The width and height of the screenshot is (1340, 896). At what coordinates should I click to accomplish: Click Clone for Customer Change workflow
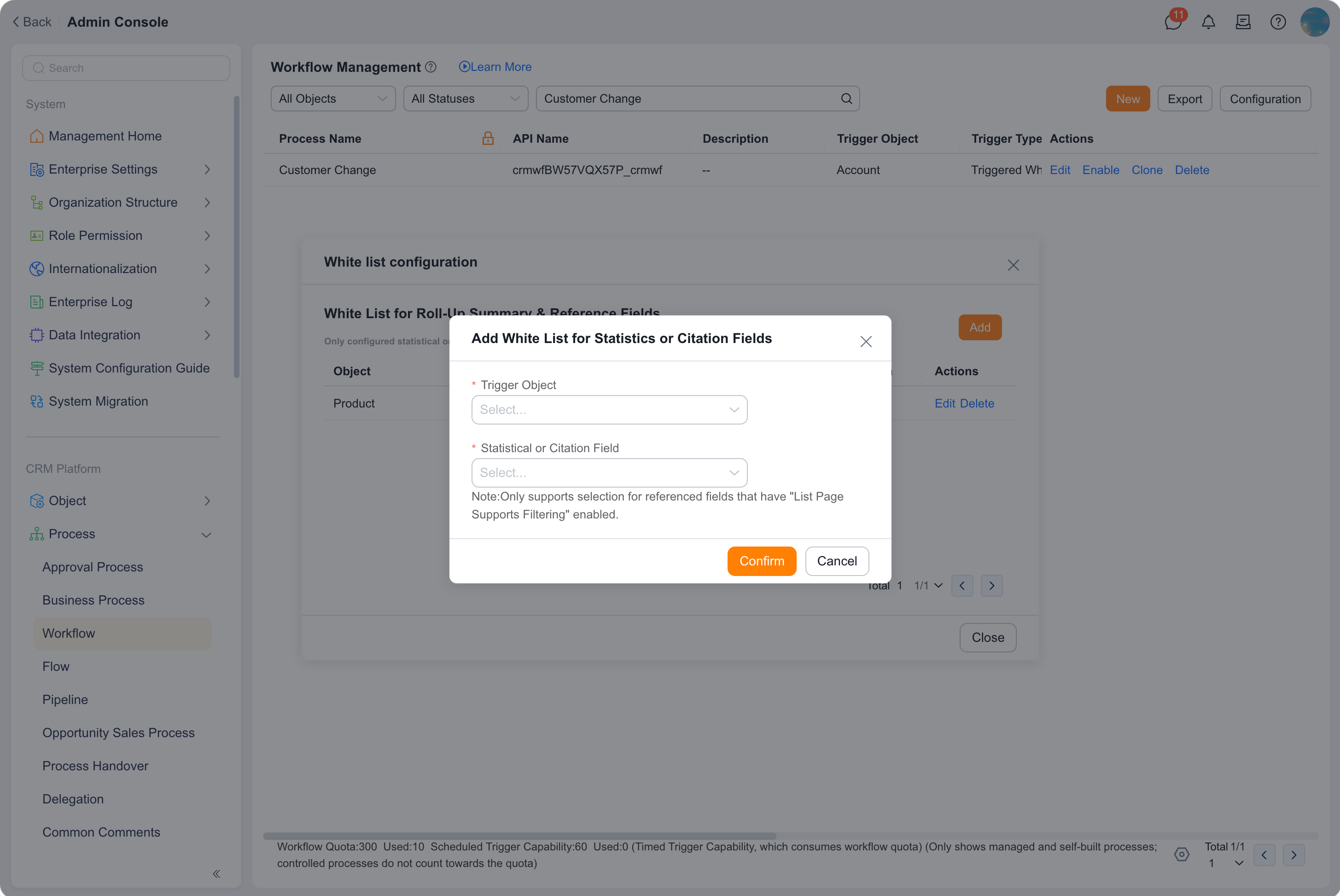coord(1147,170)
